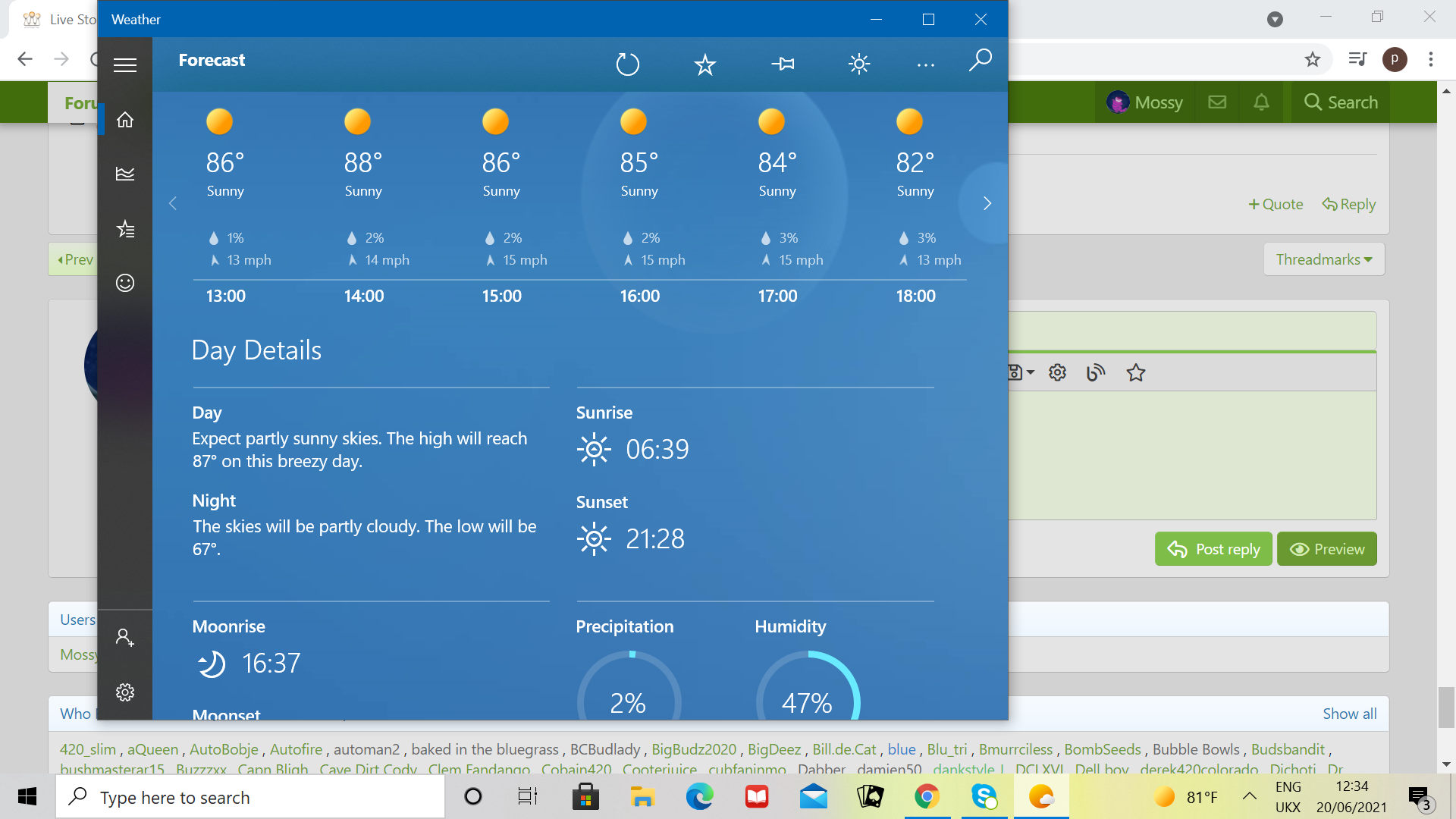This screenshot has height=819, width=1456.
Task: Show earlier hours with left arrow
Action: point(173,203)
